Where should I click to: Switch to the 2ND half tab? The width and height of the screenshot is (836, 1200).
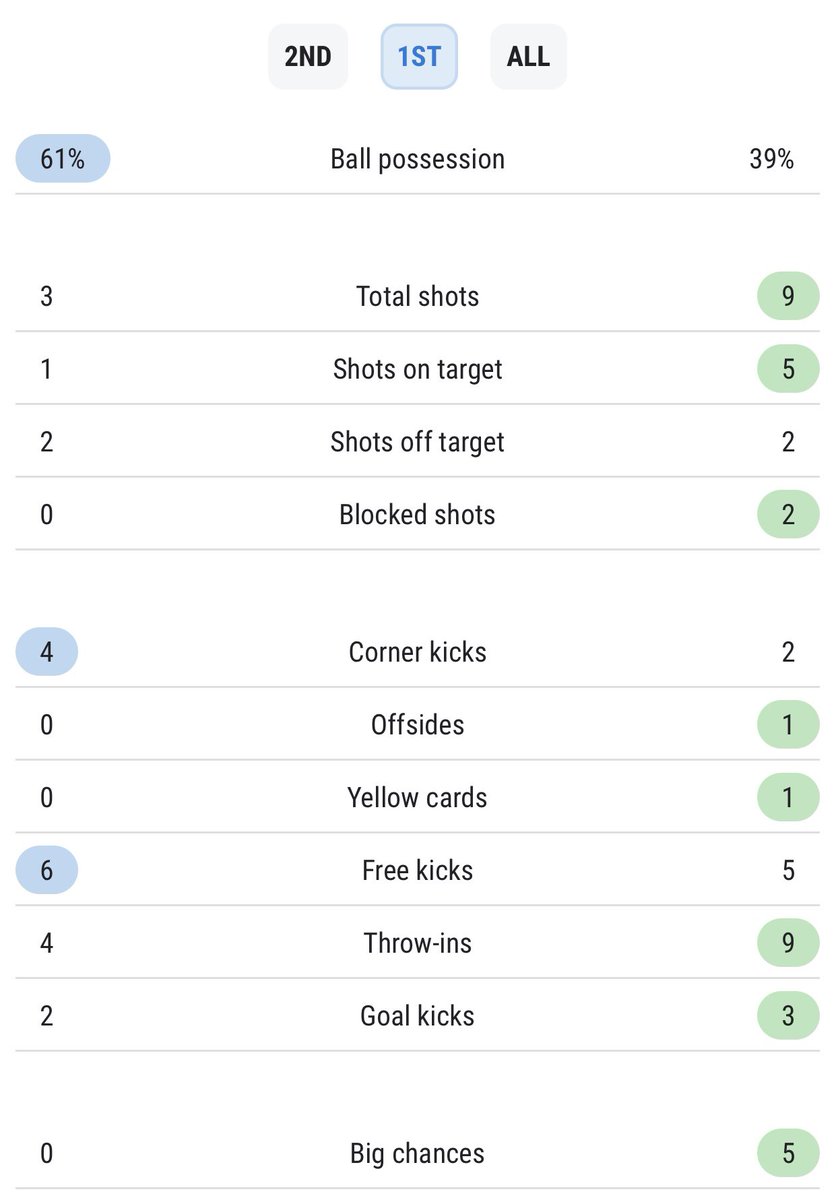307,56
